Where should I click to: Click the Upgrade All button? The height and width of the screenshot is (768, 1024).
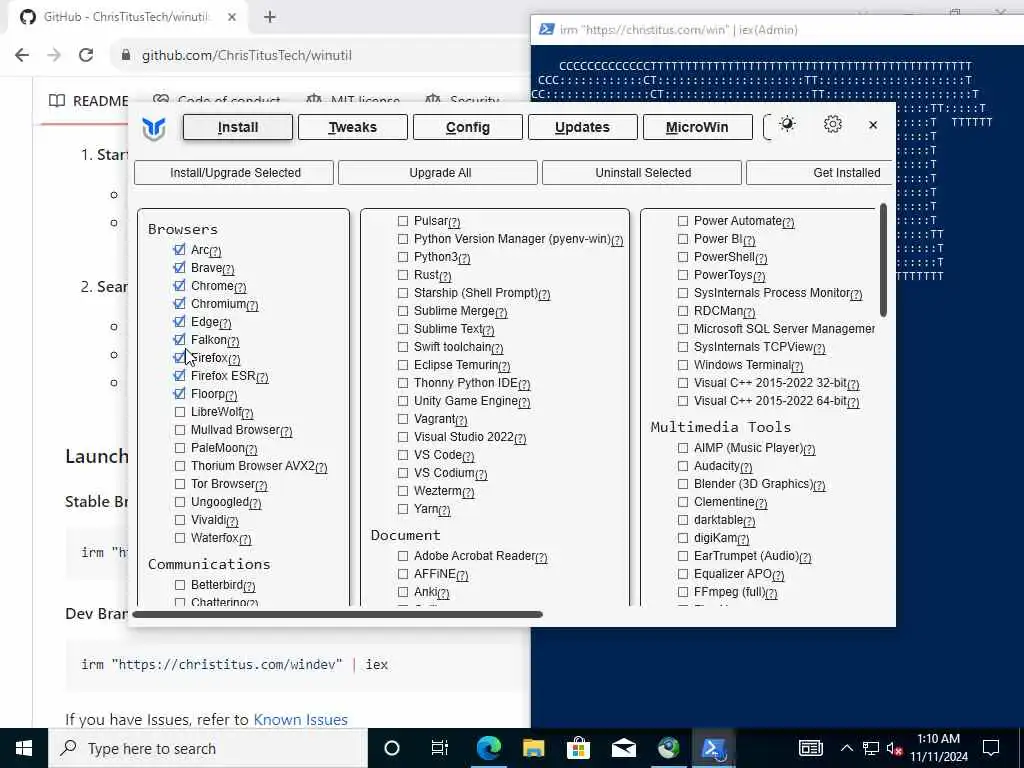tap(438, 172)
